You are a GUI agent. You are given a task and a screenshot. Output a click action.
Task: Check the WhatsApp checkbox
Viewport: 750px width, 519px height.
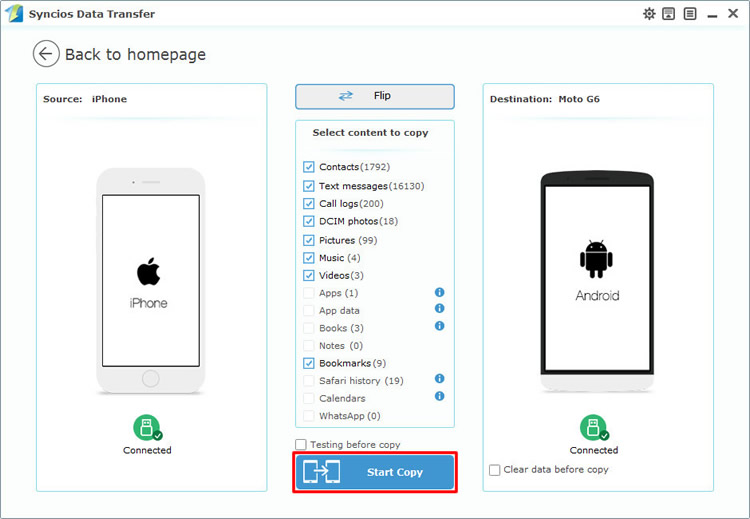[309, 416]
